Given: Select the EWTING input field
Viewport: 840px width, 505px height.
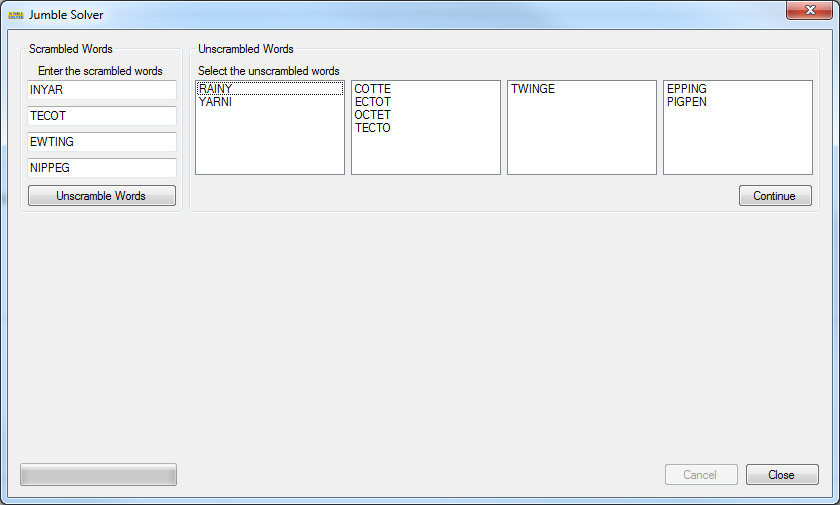Looking at the screenshot, I should pyautogui.click(x=102, y=142).
